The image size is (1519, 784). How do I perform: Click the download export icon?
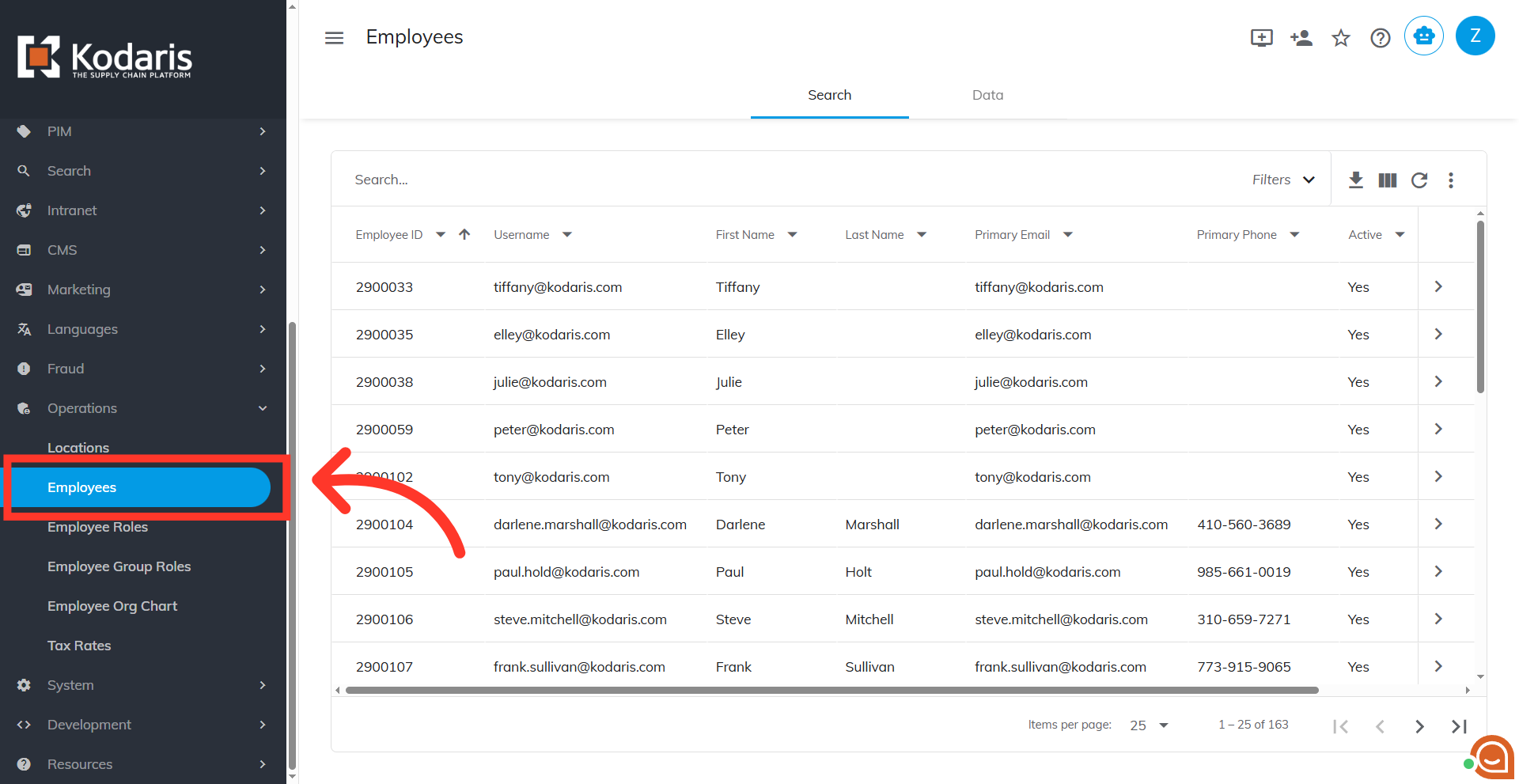pos(1356,180)
